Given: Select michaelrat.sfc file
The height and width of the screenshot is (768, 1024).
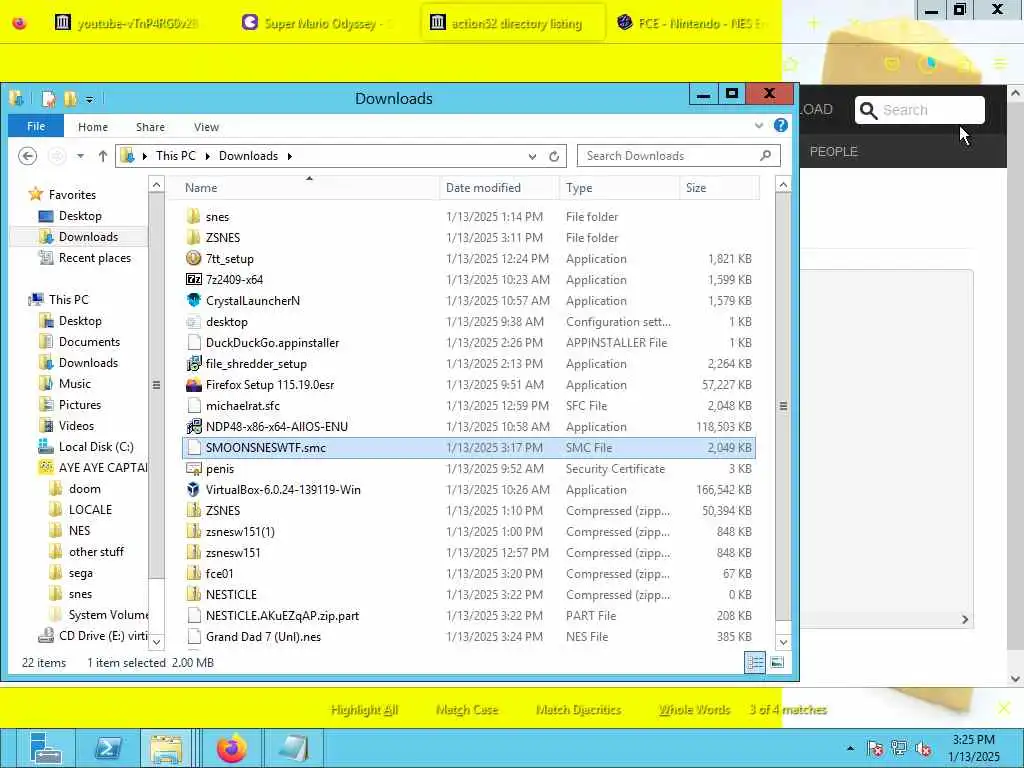Looking at the screenshot, I should tap(242, 406).
